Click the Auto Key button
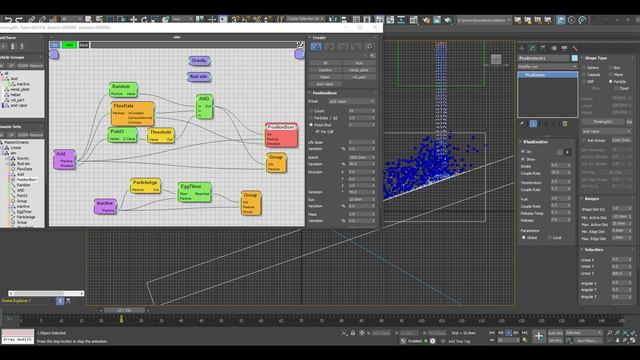The width and height of the screenshot is (640, 360). pyautogui.click(x=556, y=333)
